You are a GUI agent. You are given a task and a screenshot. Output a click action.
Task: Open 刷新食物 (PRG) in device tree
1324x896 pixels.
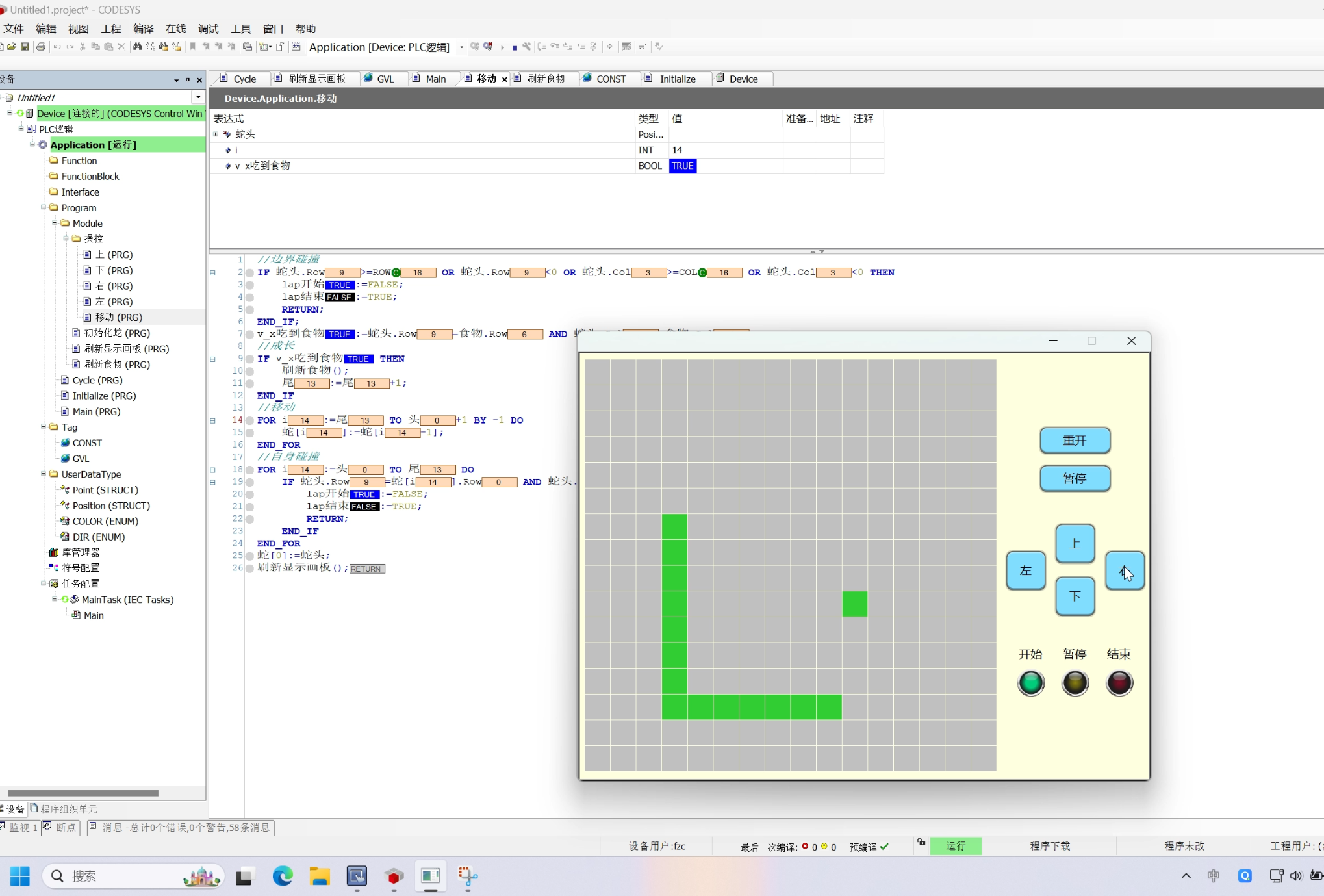coord(116,365)
